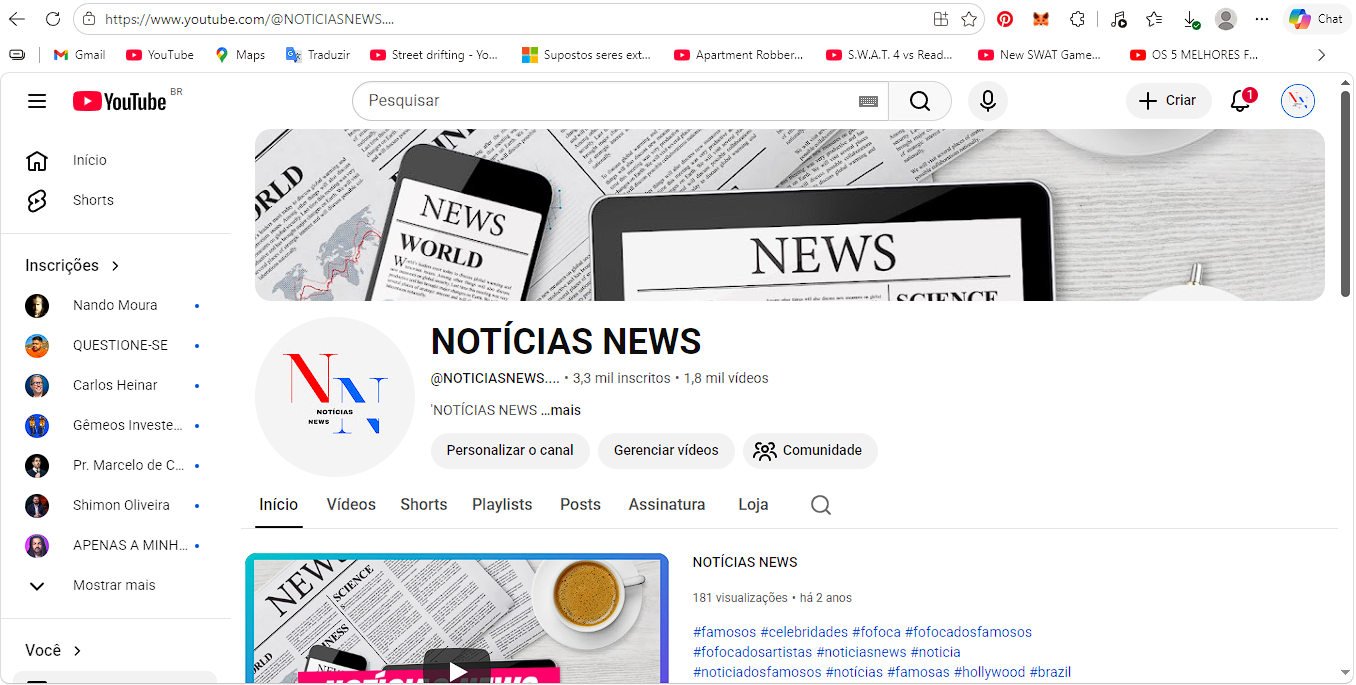Search within channel using tab-bar magnifier
The image size is (1356, 685).
pyautogui.click(x=821, y=505)
